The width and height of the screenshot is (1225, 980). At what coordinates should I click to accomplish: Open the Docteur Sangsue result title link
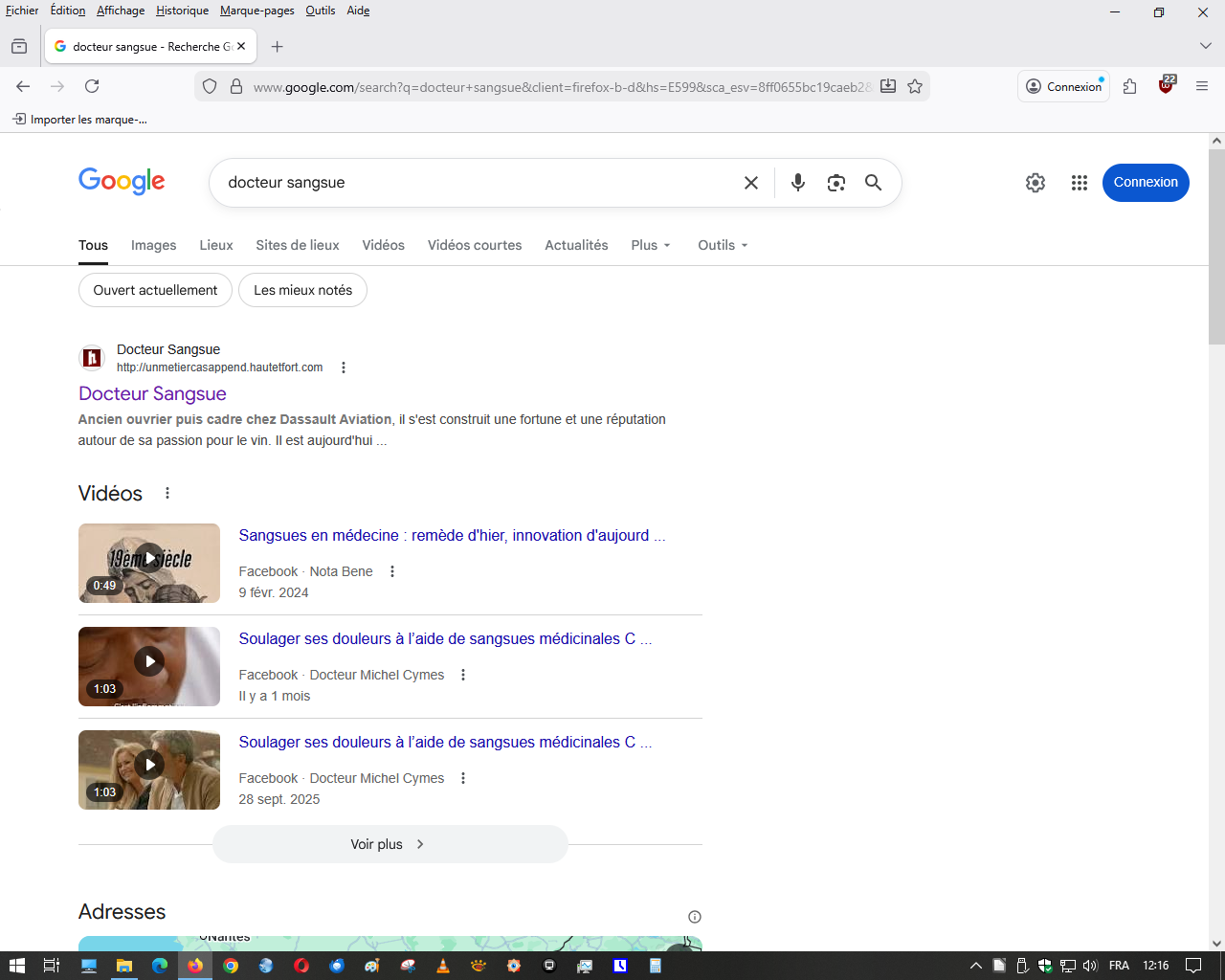point(152,393)
